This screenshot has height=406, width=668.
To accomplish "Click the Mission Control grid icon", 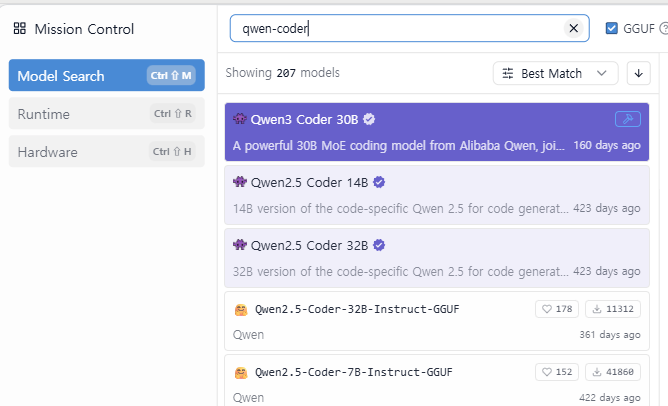I will pyautogui.click(x=20, y=29).
